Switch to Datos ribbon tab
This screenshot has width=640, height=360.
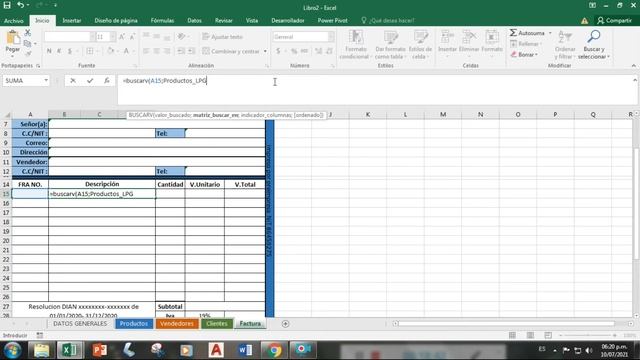[194, 20]
